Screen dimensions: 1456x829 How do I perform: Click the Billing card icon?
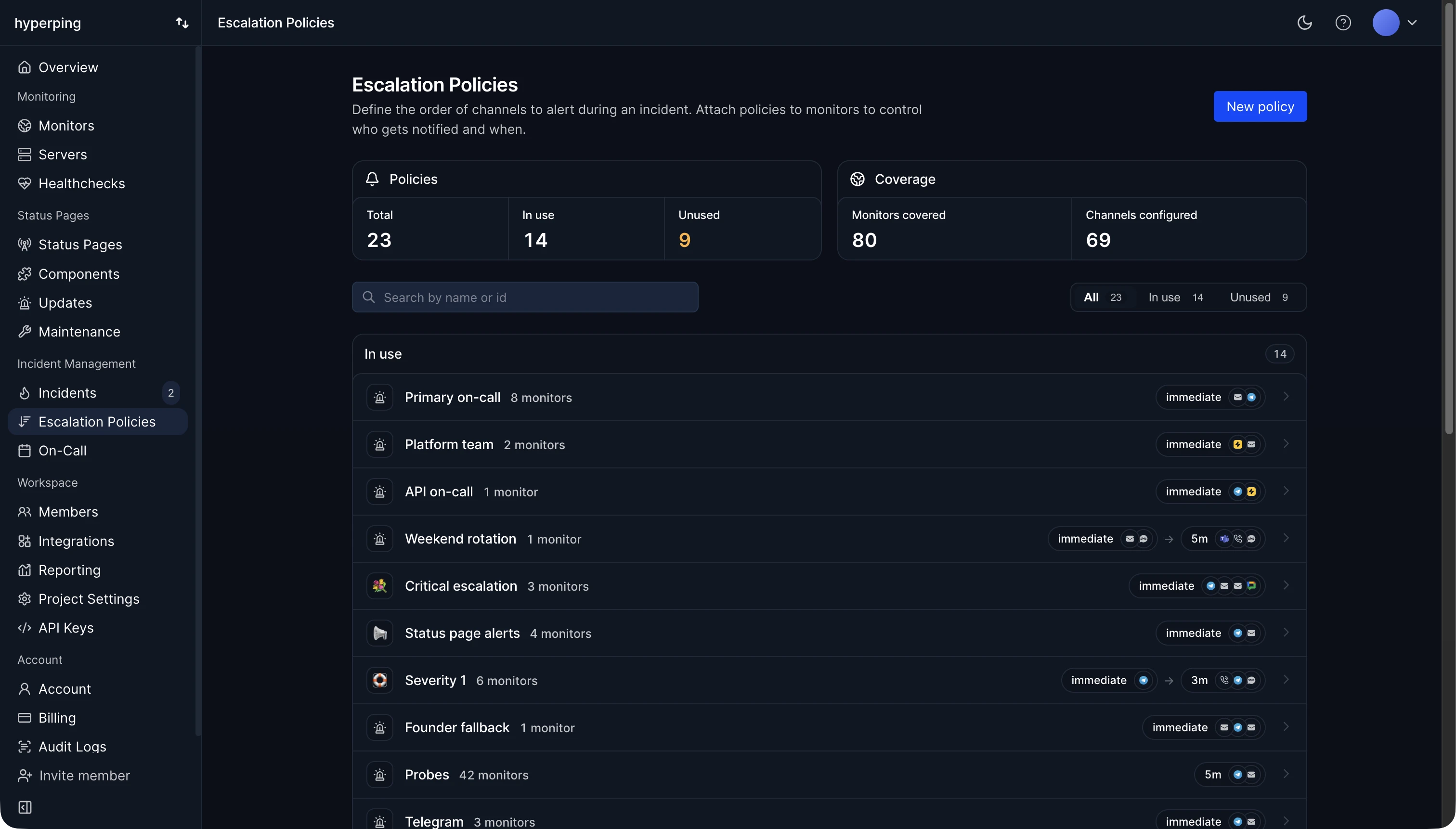point(25,718)
